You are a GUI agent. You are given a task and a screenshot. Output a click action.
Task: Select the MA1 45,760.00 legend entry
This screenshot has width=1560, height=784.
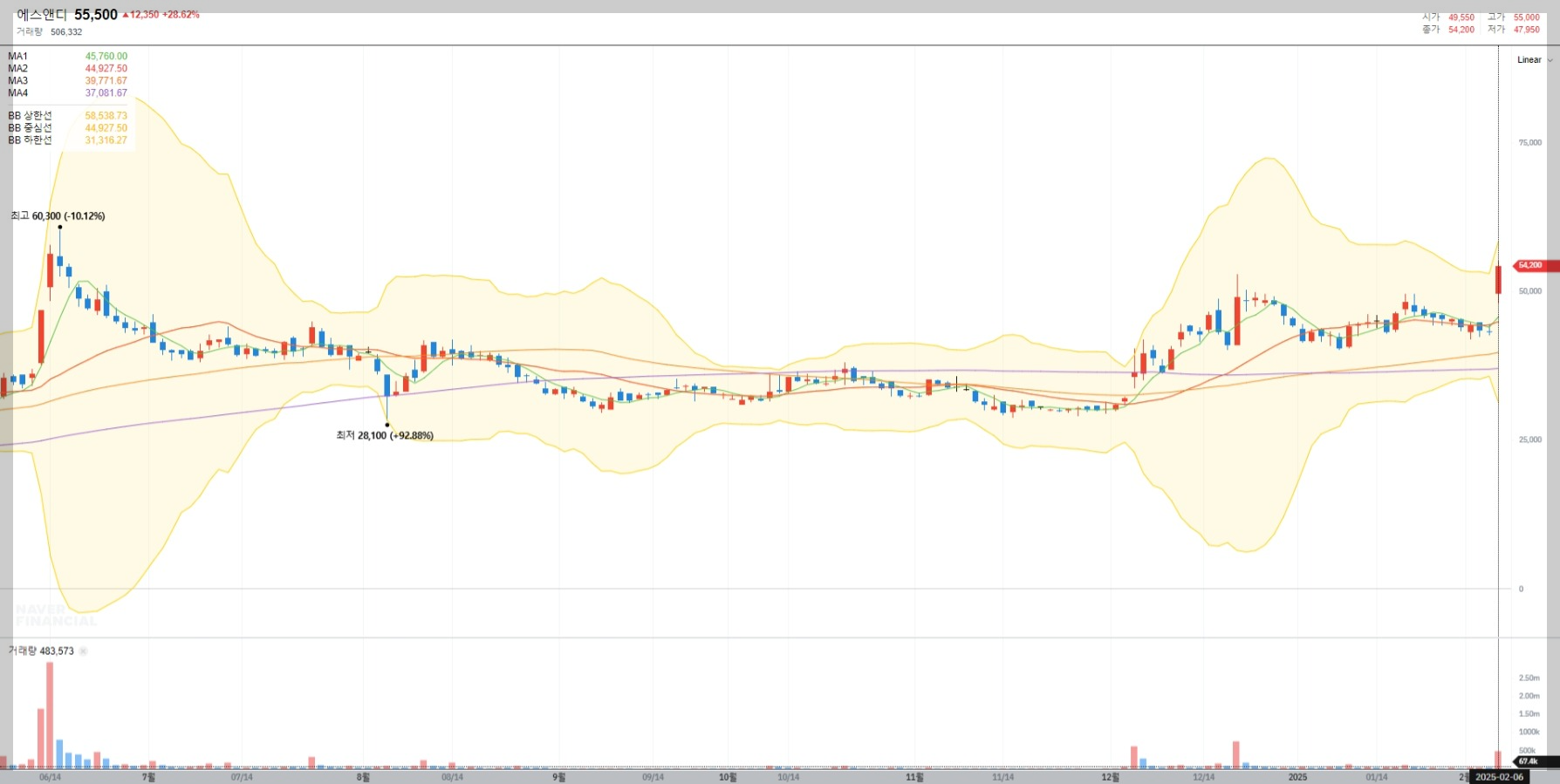click(67, 57)
